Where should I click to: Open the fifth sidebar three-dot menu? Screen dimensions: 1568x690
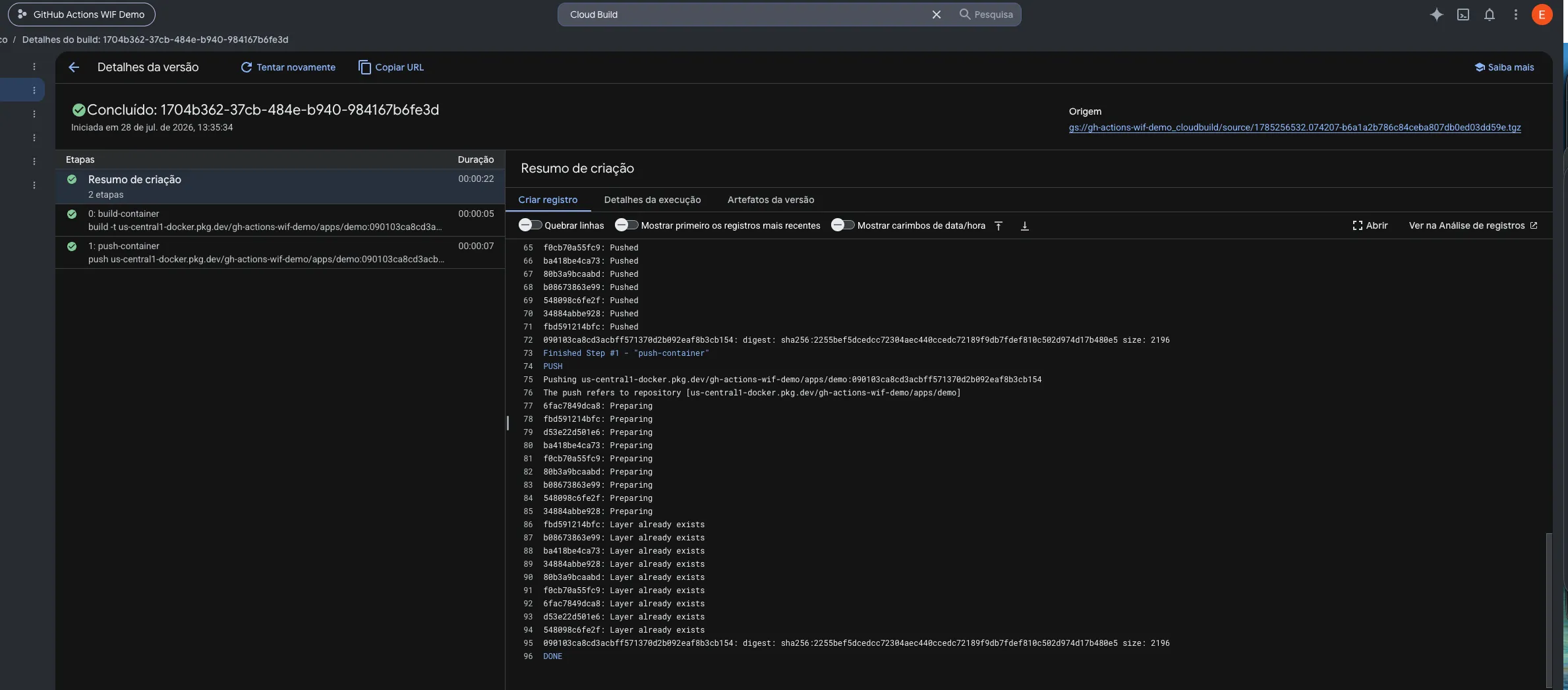(x=34, y=161)
